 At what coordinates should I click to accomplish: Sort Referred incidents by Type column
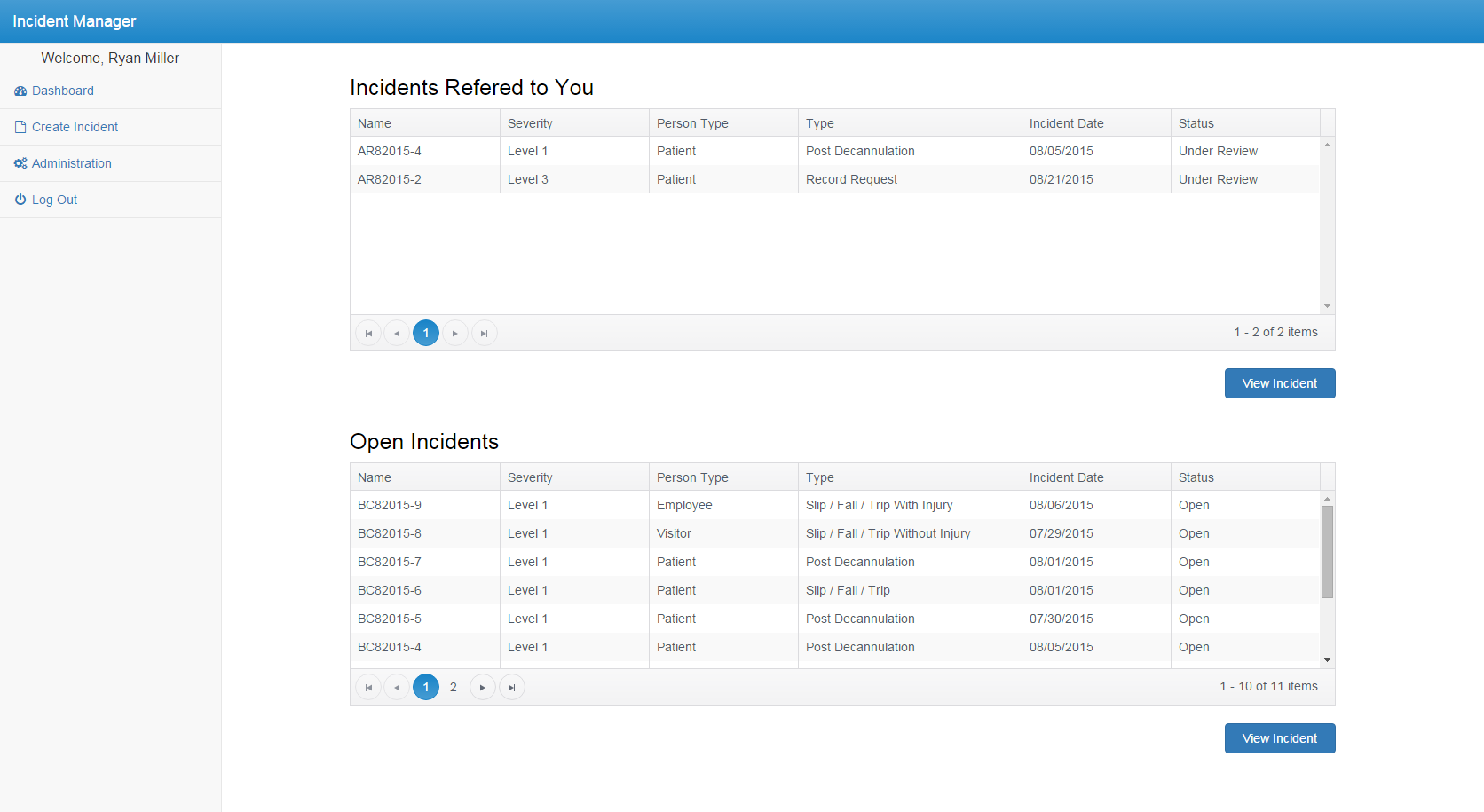click(910, 123)
